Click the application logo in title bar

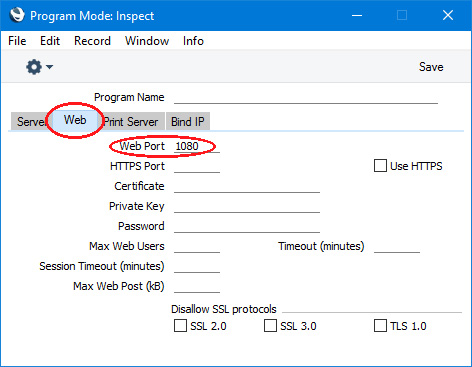point(17,15)
